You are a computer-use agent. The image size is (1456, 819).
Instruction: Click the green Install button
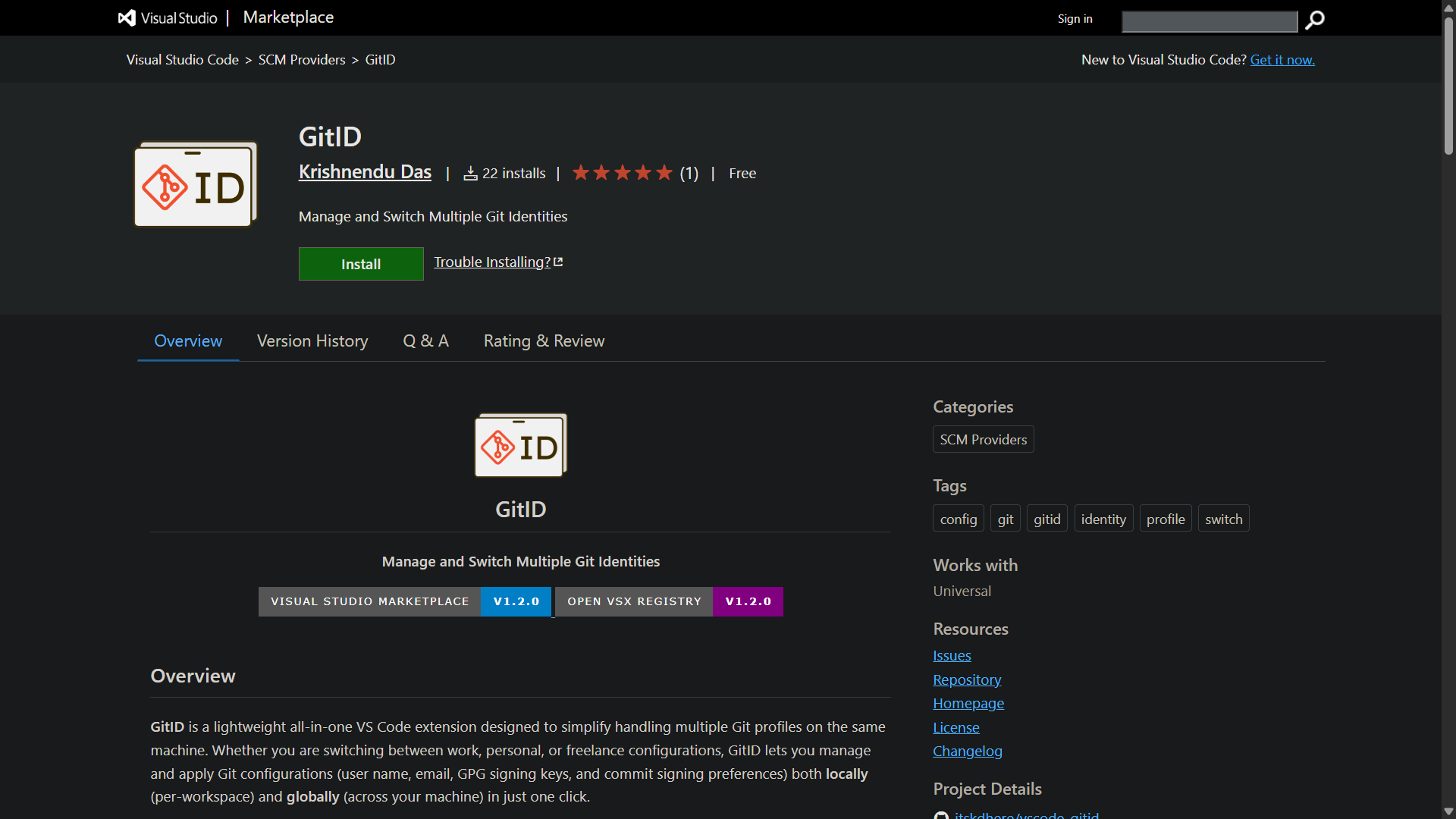(361, 264)
